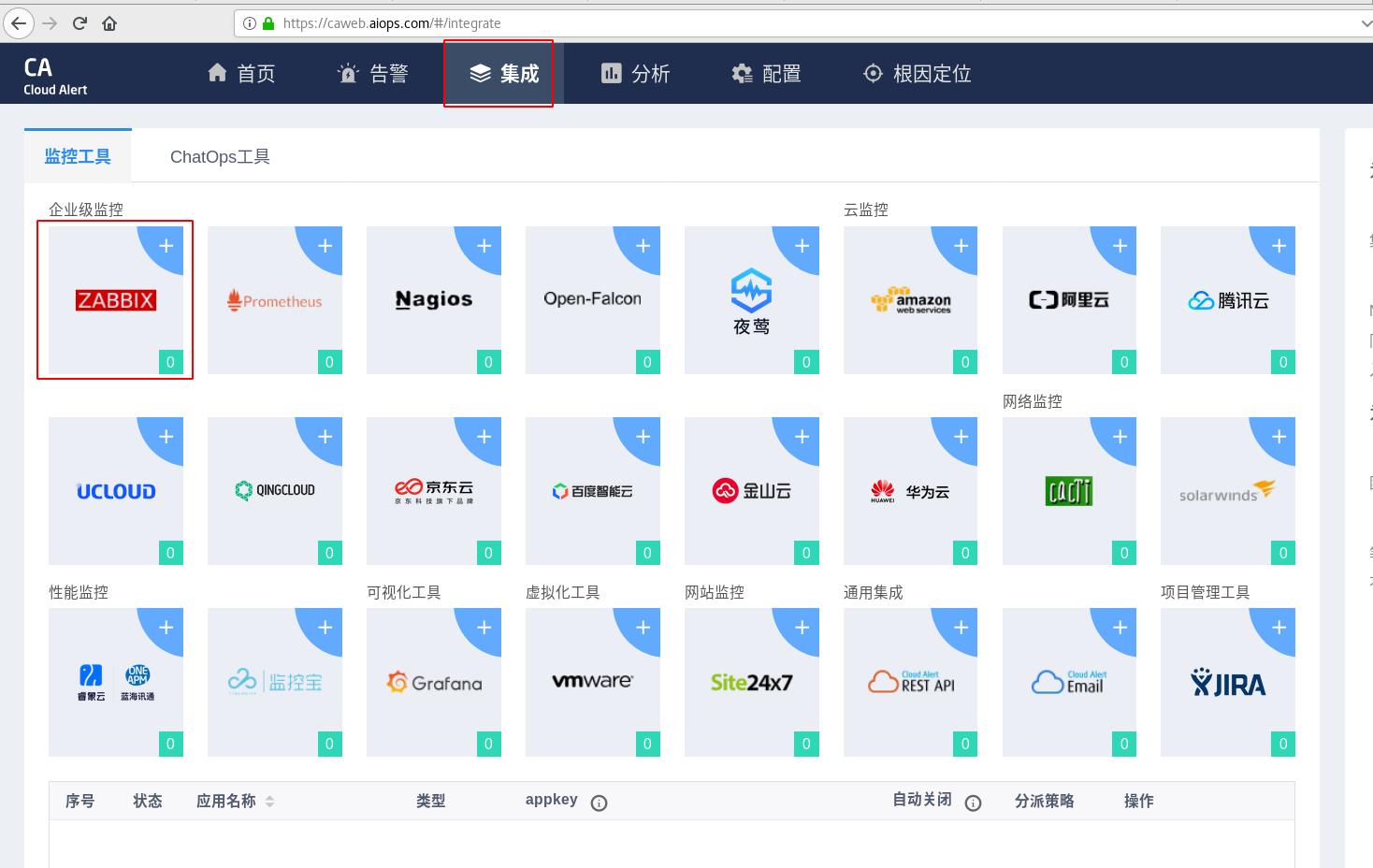Open the Prometheus integration card
1373x868 pixels.
pyautogui.click(x=275, y=300)
